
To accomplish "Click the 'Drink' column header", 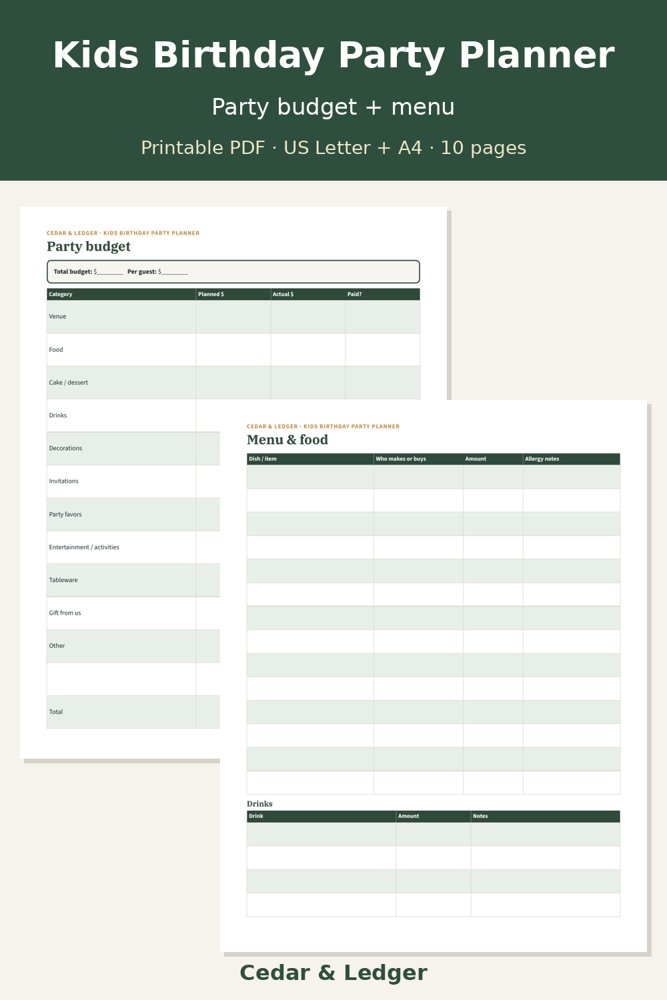I will tap(321, 816).
